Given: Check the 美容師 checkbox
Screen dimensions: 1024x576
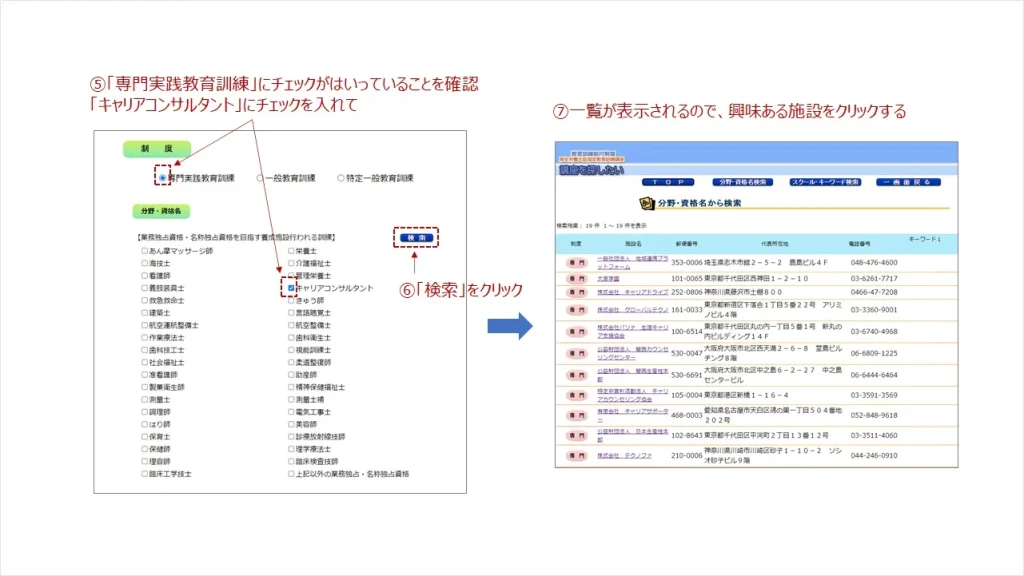Looking at the screenshot, I should tap(291, 424).
